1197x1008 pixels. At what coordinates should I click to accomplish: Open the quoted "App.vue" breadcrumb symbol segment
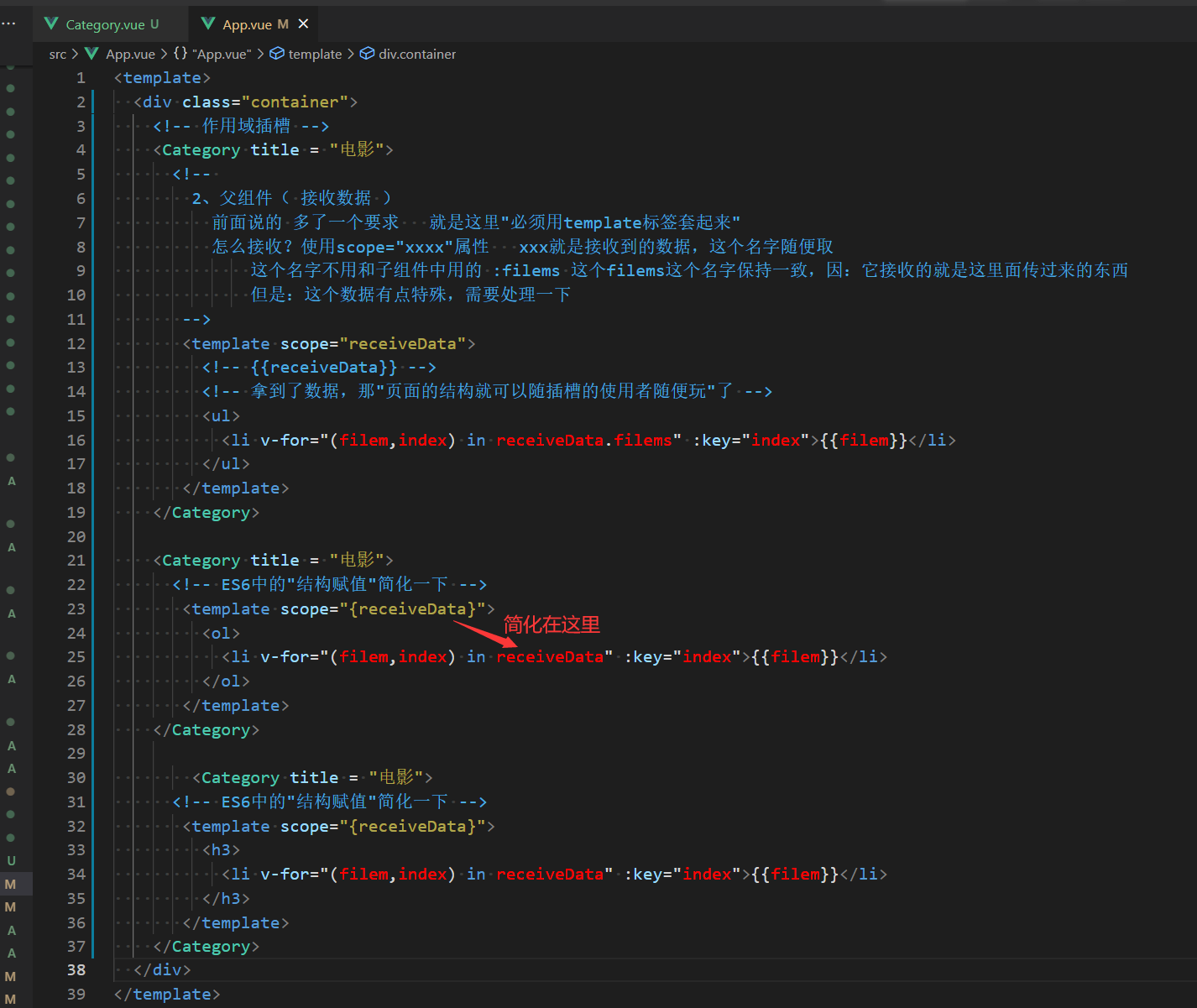(x=222, y=54)
